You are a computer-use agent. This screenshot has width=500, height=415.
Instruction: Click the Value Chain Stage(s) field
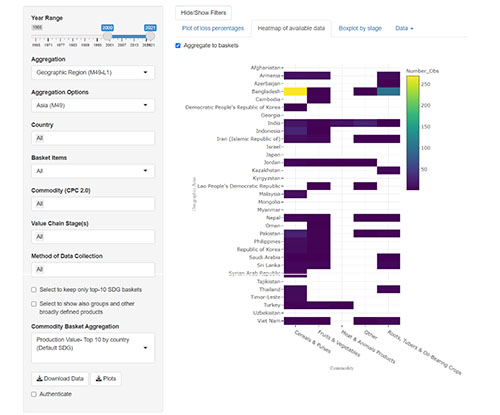coord(93,237)
